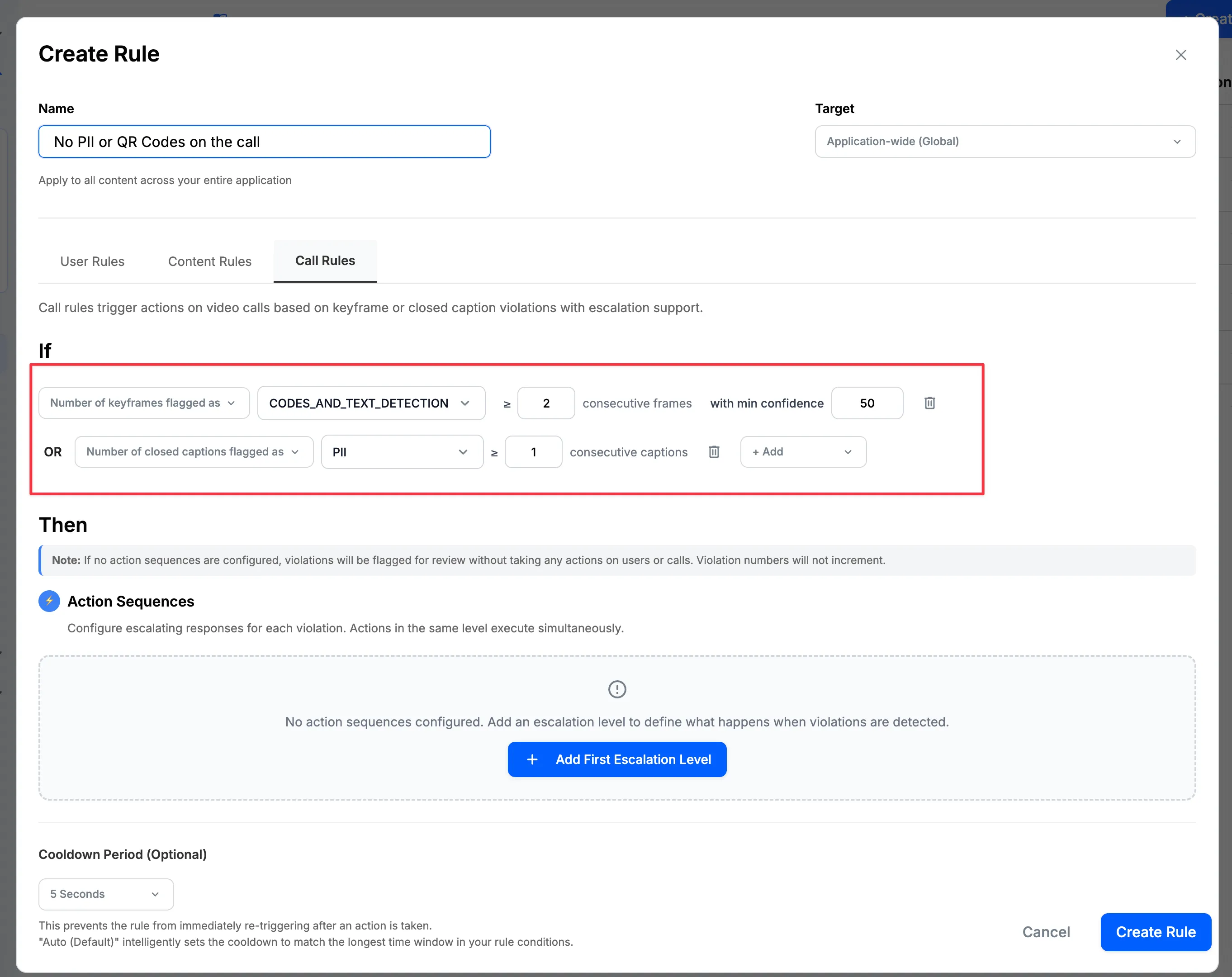
Task: Switch to the User Rules tab
Action: tap(92, 261)
